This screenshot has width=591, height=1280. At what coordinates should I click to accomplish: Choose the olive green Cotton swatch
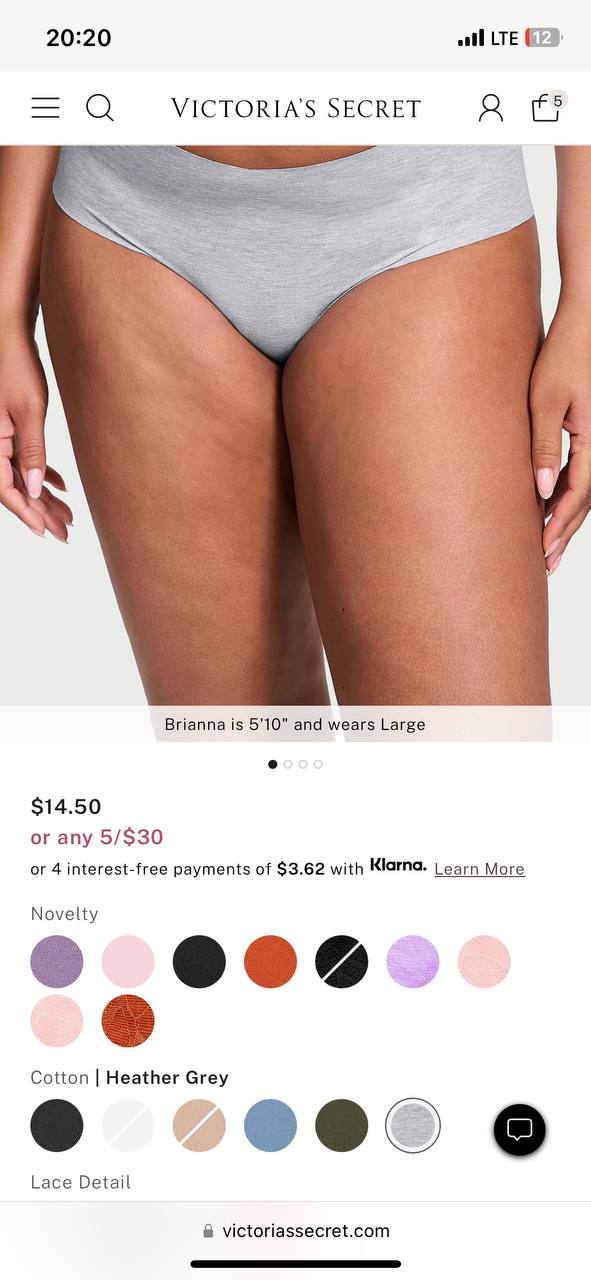click(x=342, y=1126)
